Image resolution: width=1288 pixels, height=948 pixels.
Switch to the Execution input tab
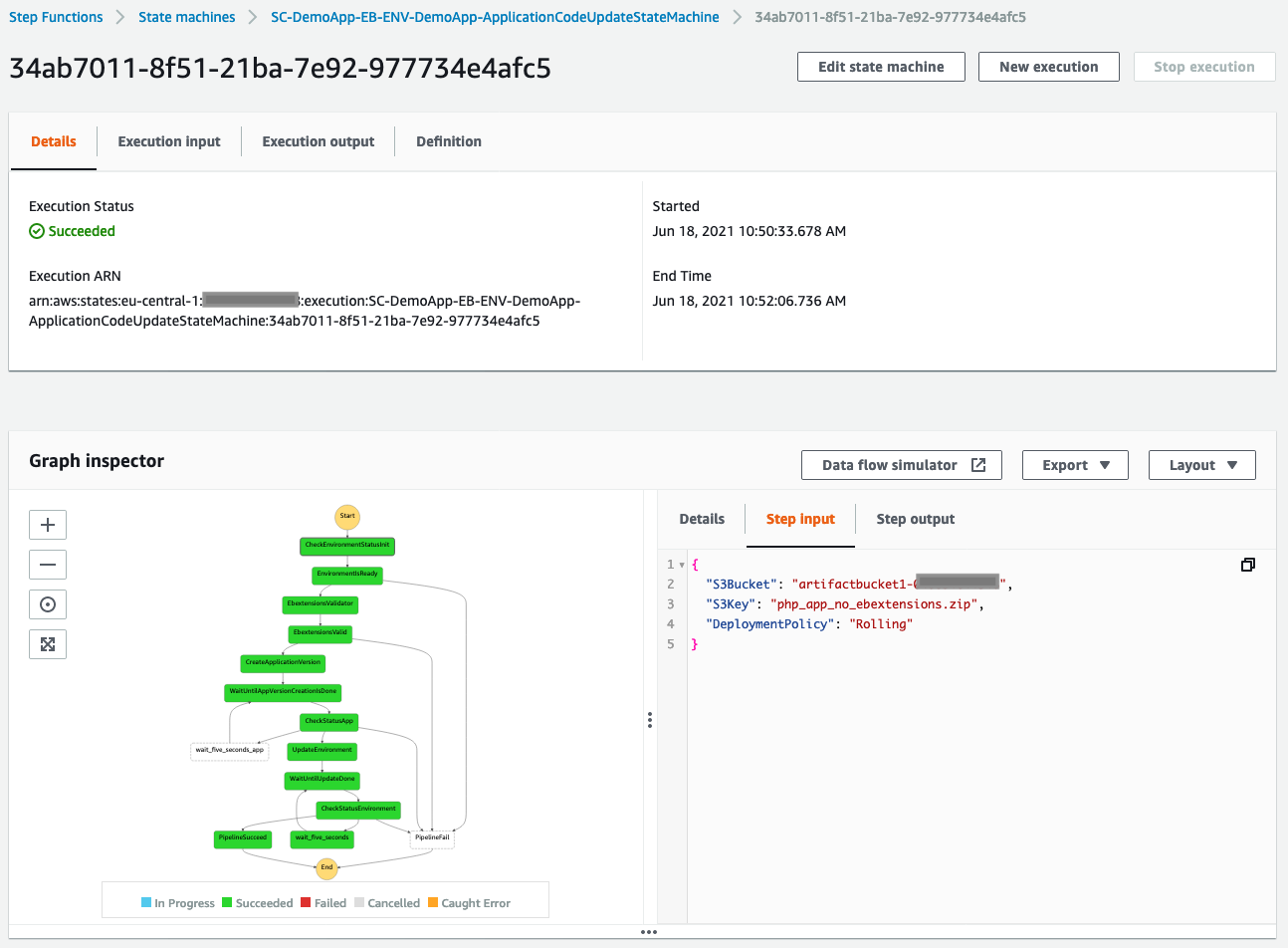(169, 141)
